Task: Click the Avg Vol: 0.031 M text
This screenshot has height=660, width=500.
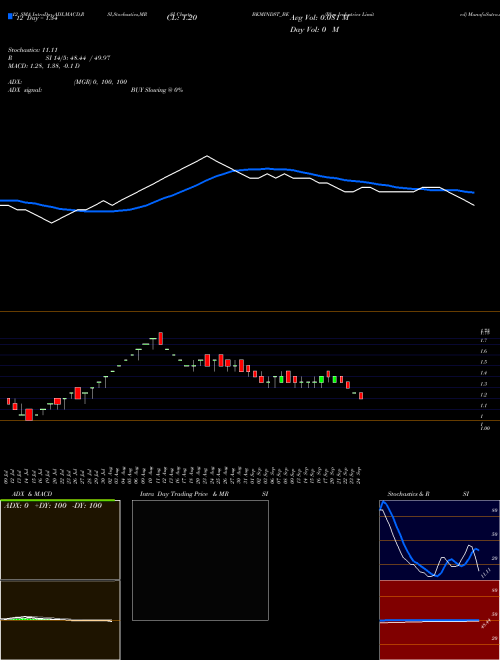Action: click(x=319, y=18)
